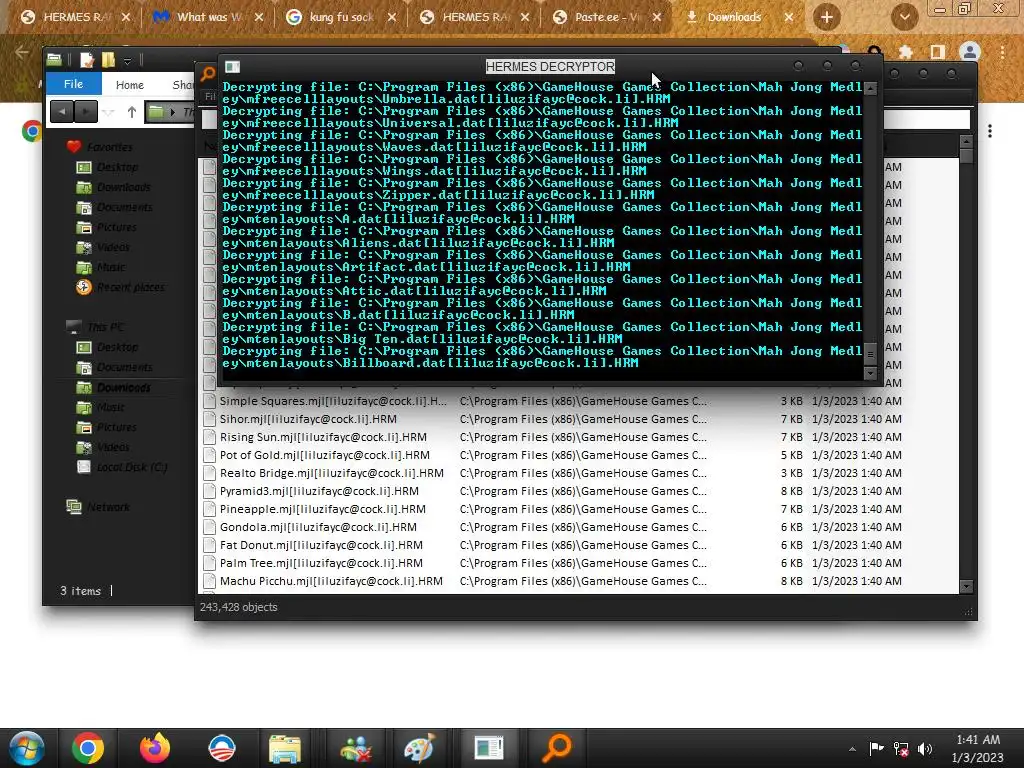Click the search results scrollbar down arrow
The image size is (1024, 768).
pos(967,586)
